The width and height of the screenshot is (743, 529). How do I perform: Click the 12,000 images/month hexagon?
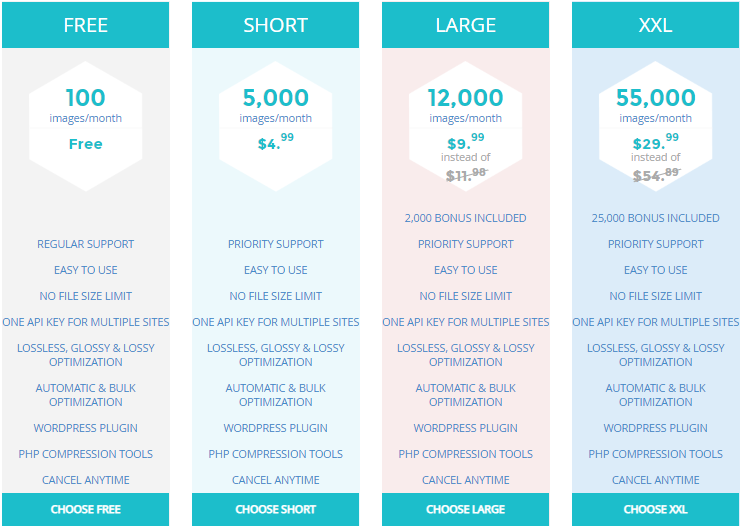[465, 126]
